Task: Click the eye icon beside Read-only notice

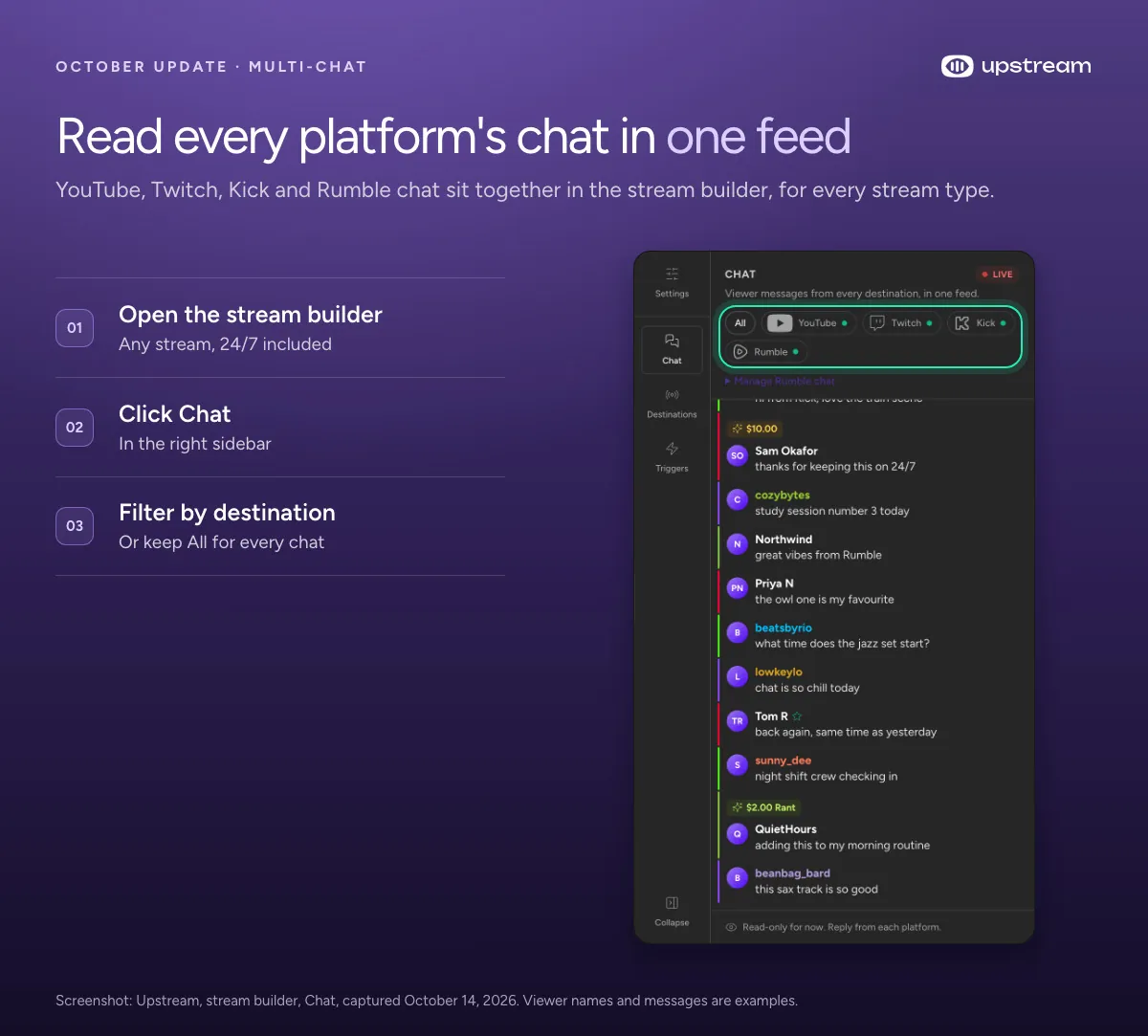Action: point(731,927)
